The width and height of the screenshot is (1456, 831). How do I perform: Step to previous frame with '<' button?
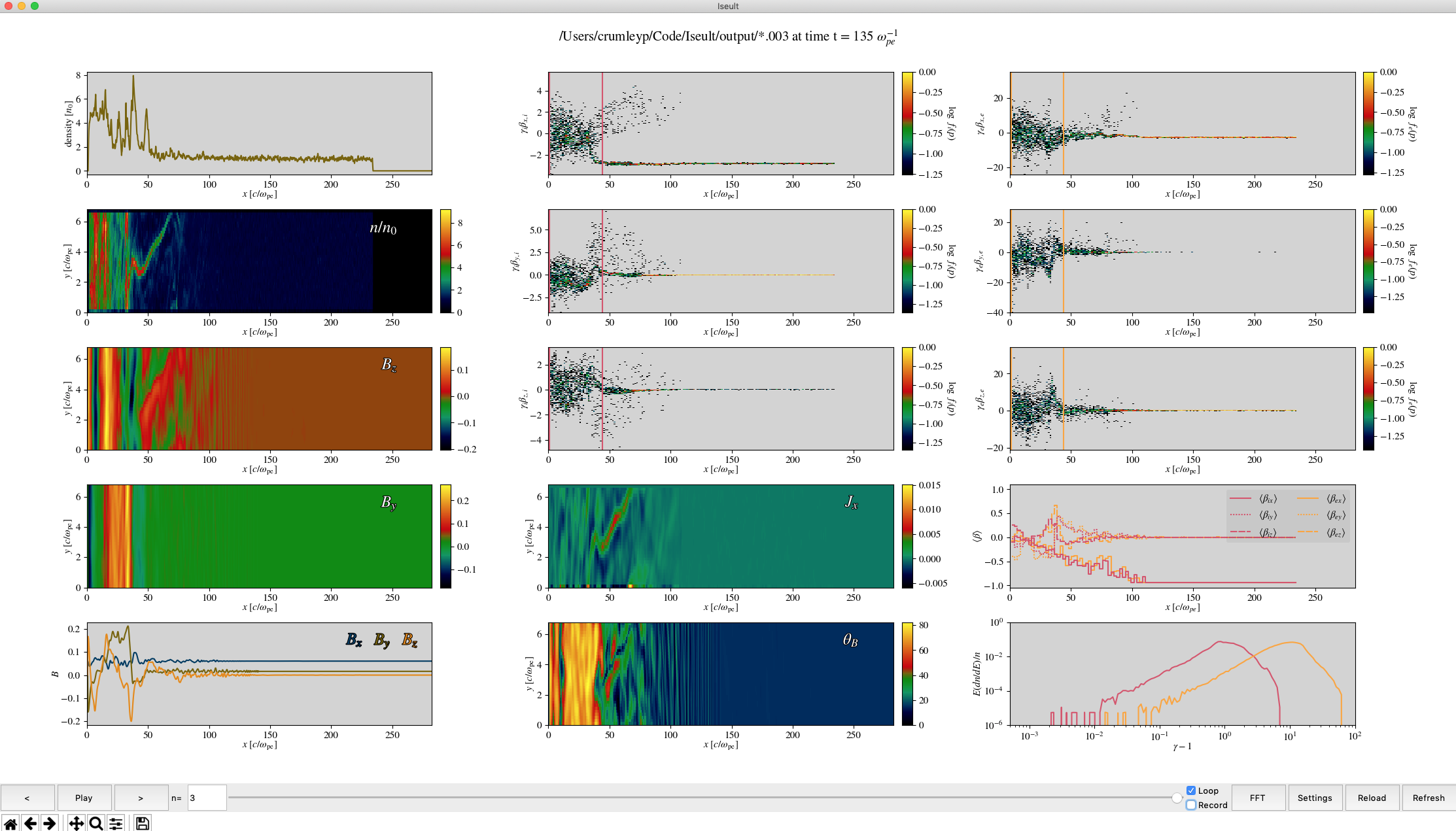click(27, 798)
